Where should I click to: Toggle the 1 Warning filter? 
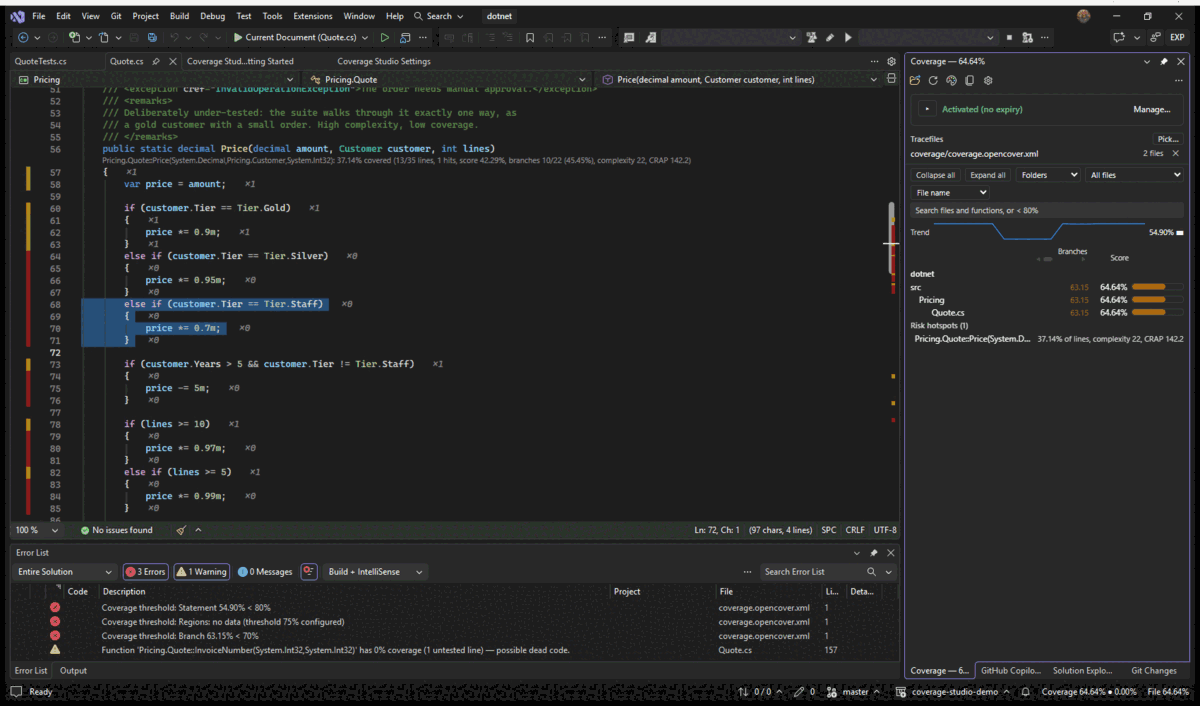point(202,572)
